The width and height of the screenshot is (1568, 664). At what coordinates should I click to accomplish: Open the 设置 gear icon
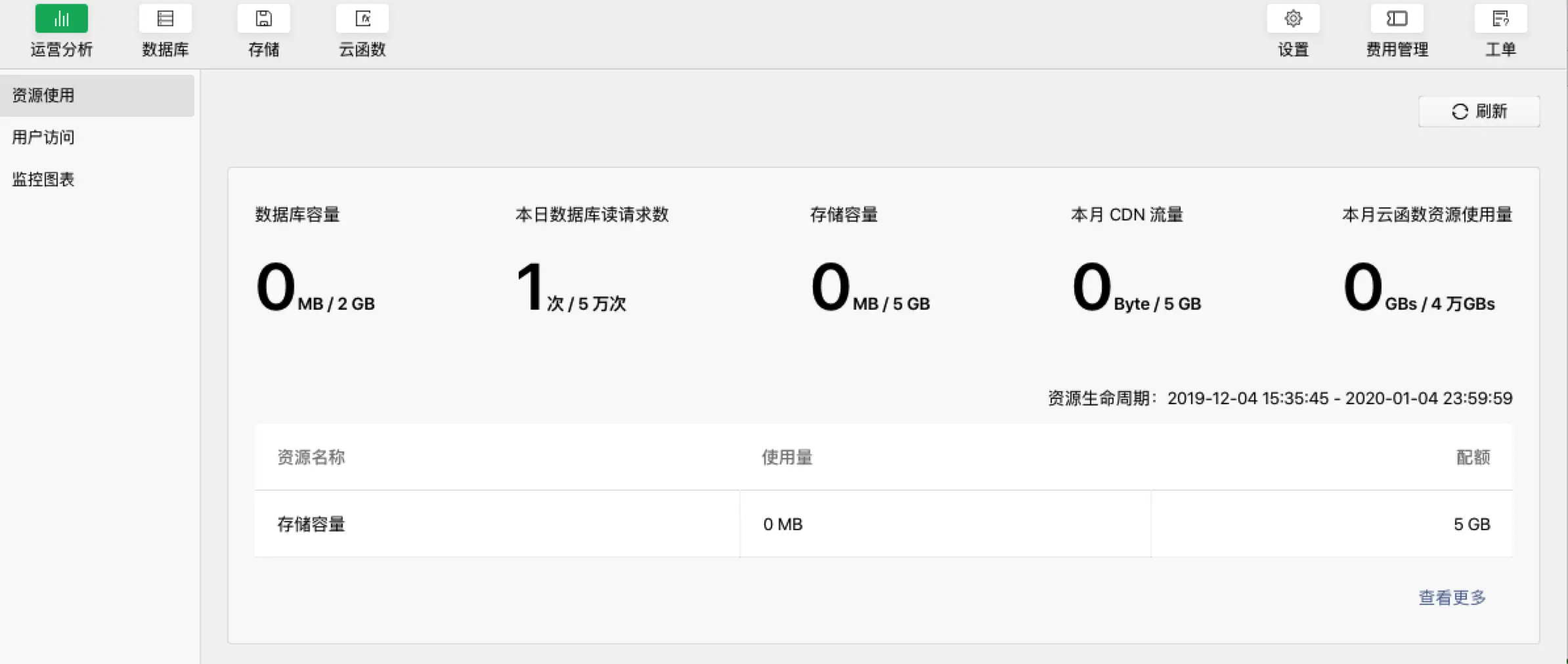tap(1294, 18)
